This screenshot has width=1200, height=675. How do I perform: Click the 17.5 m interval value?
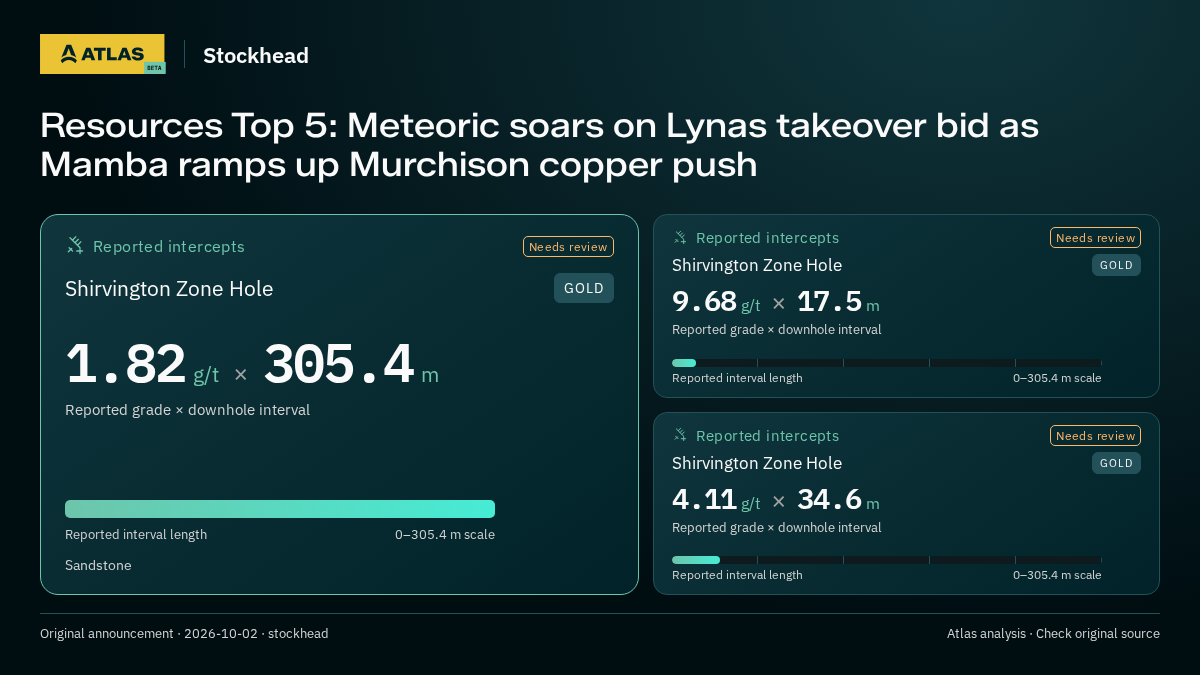pyautogui.click(x=838, y=302)
